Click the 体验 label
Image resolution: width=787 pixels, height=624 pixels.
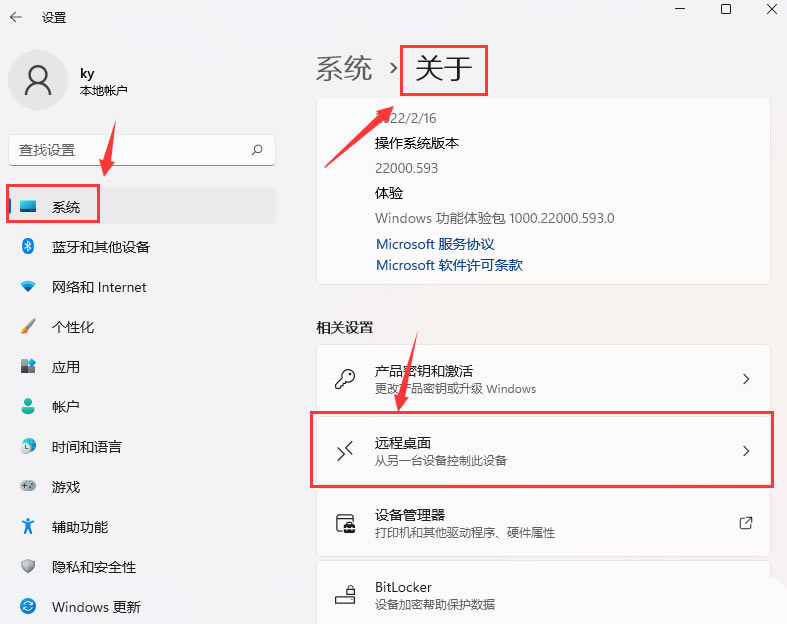(x=388, y=193)
